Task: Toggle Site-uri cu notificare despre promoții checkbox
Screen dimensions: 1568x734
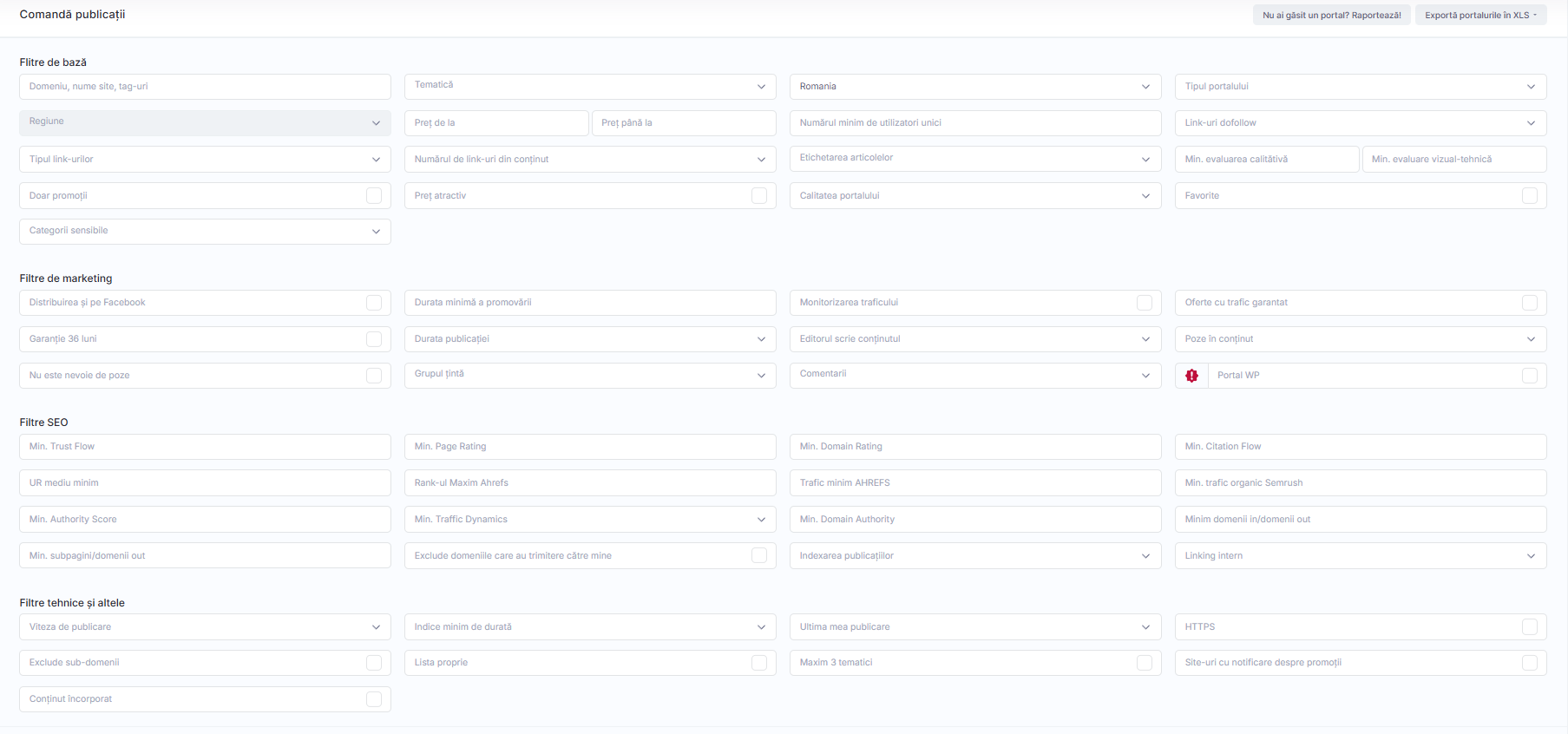Action: click(1530, 663)
